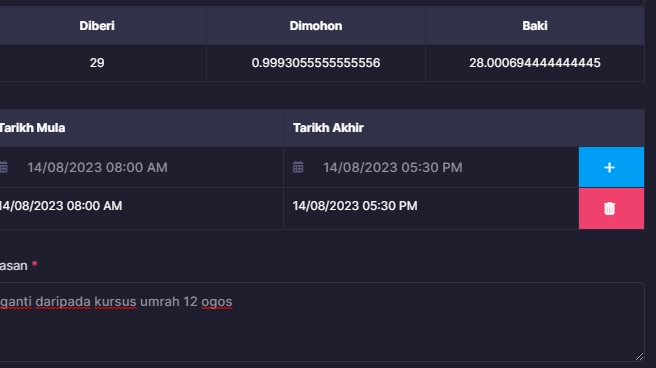656x368 pixels.
Task: Click the required field label with asterisk
Action: (18, 266)
